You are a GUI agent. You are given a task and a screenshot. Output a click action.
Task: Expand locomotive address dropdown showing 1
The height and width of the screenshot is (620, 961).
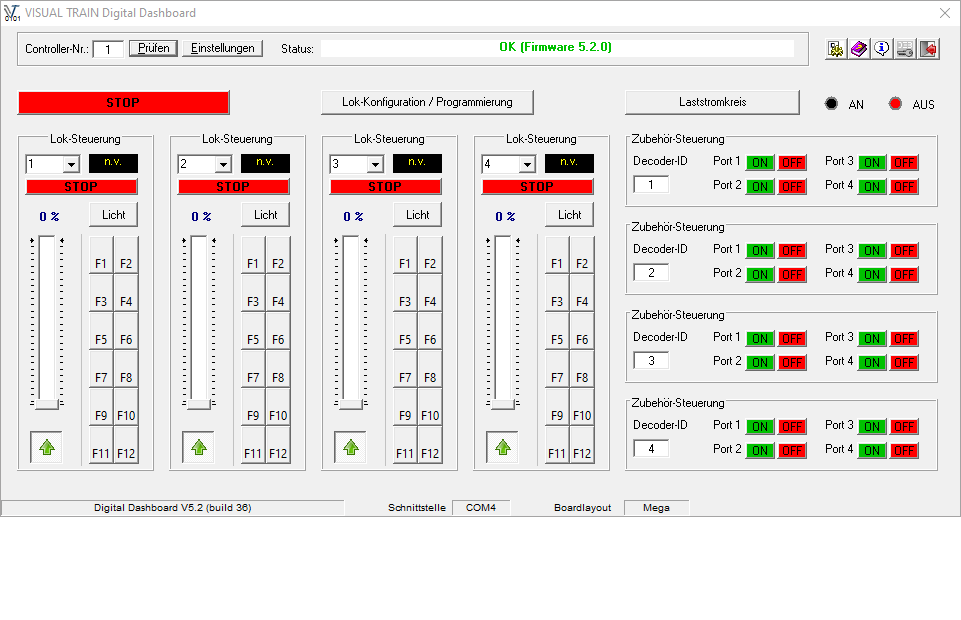70,164
